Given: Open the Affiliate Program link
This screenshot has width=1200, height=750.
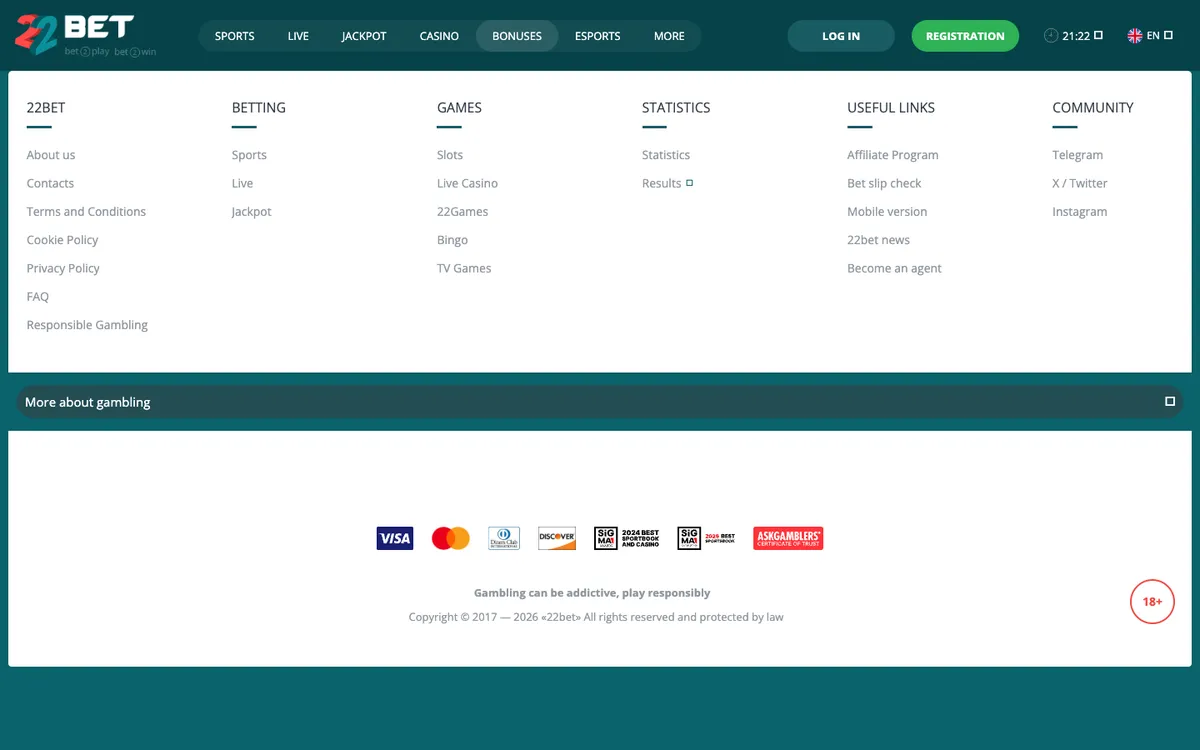Looking at the screenshot, I should coord(893,155).
